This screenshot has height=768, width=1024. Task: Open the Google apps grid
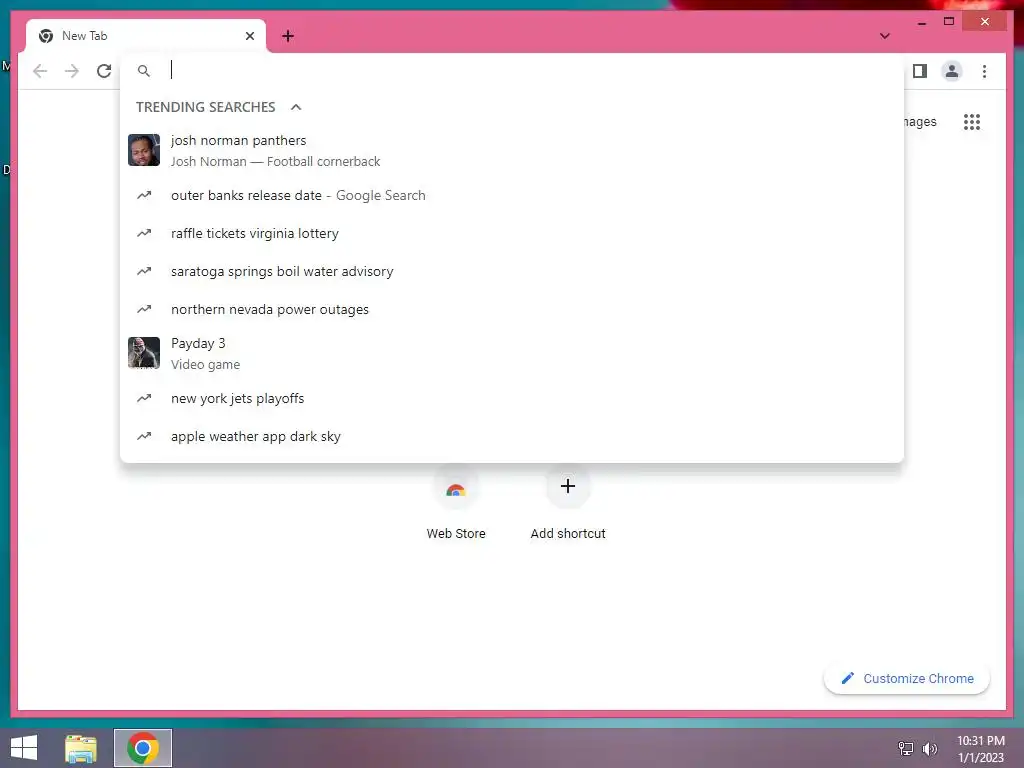972,121
